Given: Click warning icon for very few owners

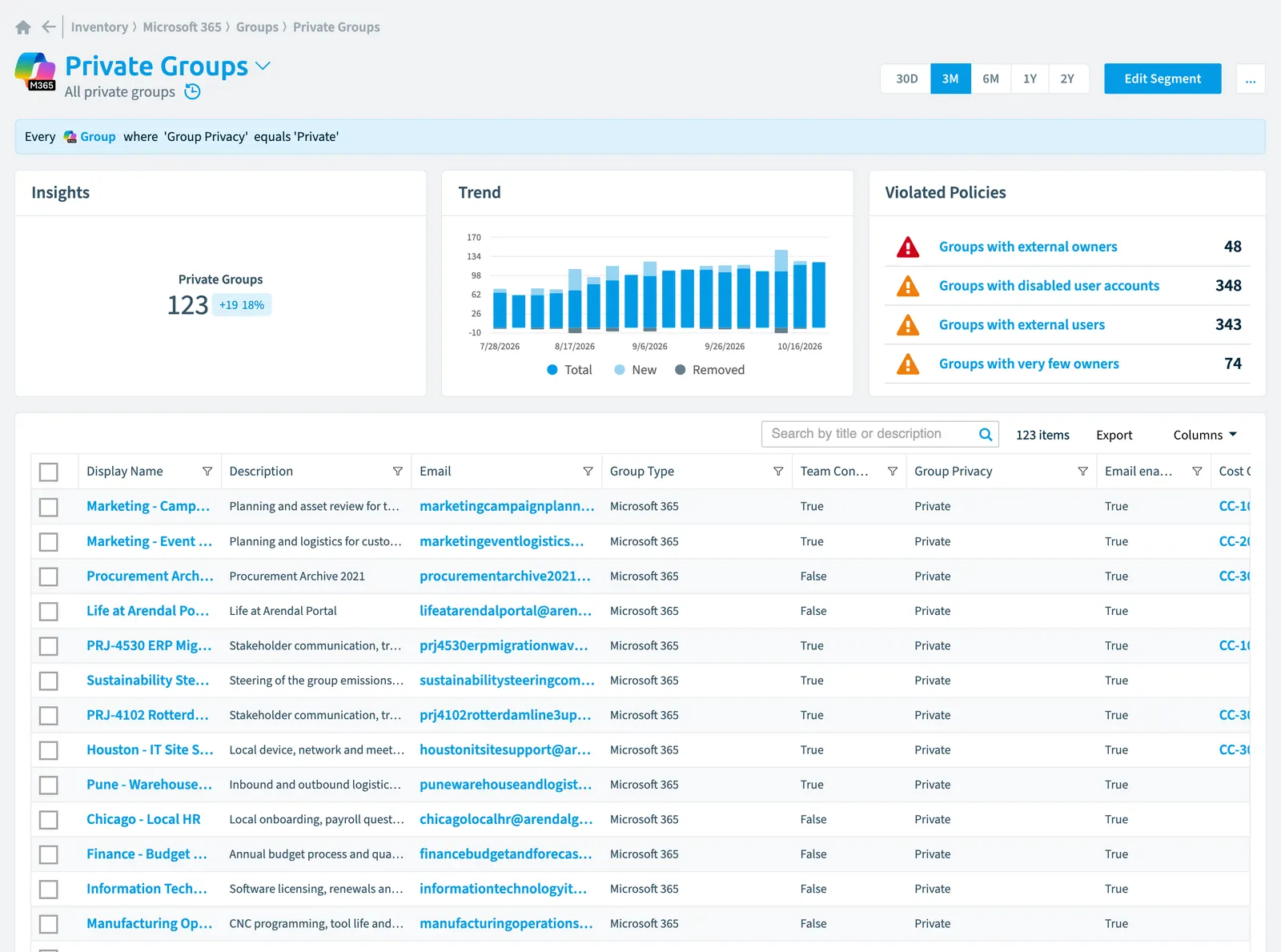Looking at the screenshot, I should coord(908,364).
